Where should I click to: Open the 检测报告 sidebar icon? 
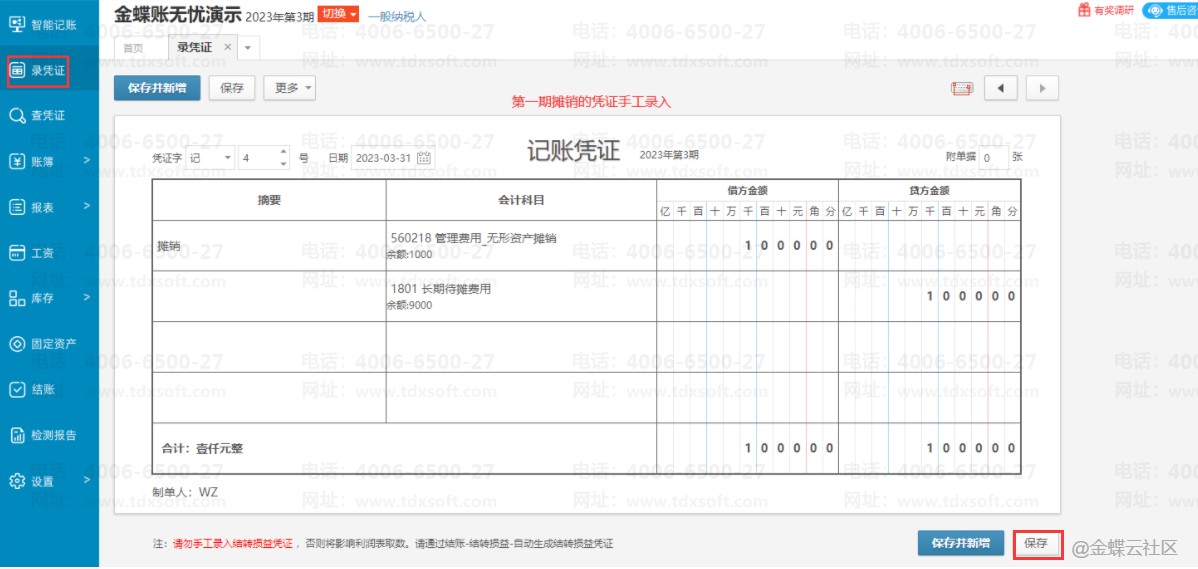(17, 435)
